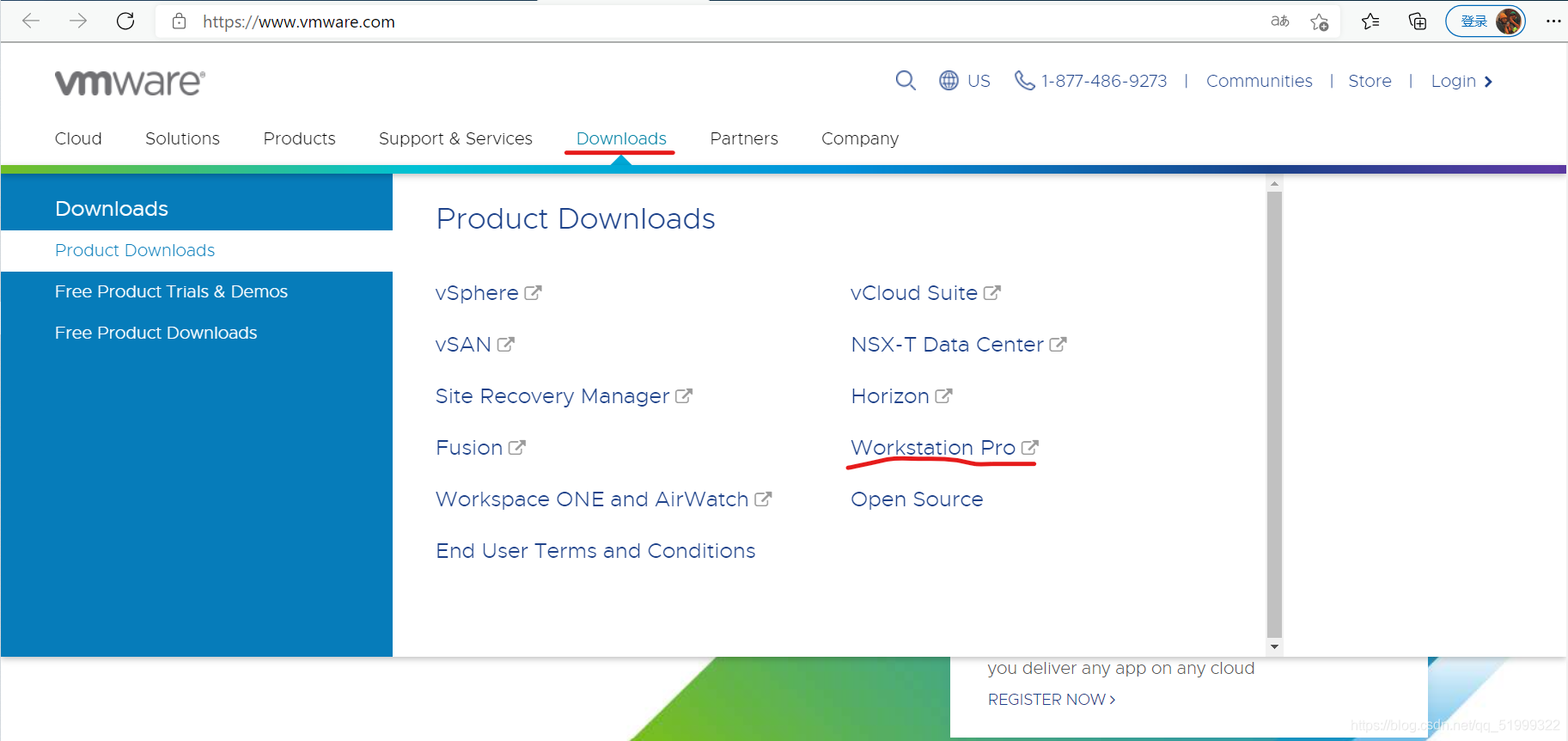Click the profile sign-in avatar button
The height and width of the screenshot is (741, 1568).
point(1486,21)
